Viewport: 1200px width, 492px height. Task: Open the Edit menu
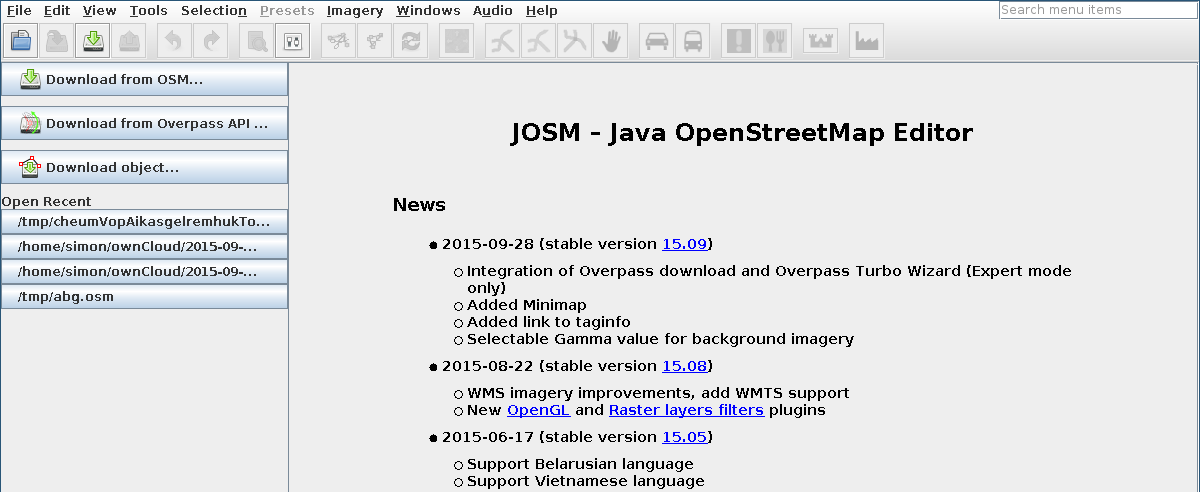[56, 11]
